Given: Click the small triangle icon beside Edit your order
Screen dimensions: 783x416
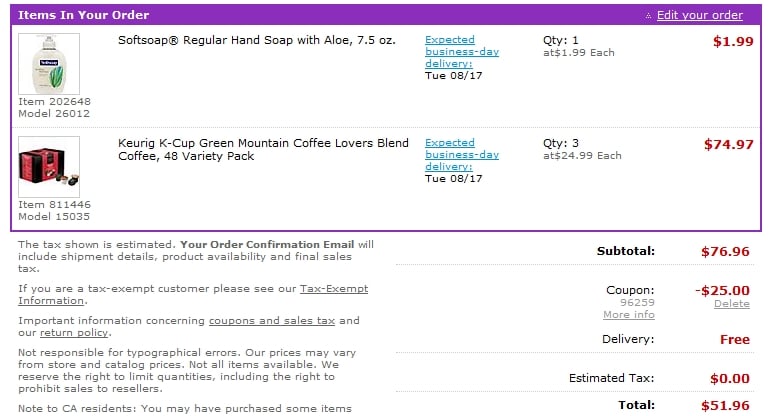Looking at the screenshot, I should (x=648, y=16).
